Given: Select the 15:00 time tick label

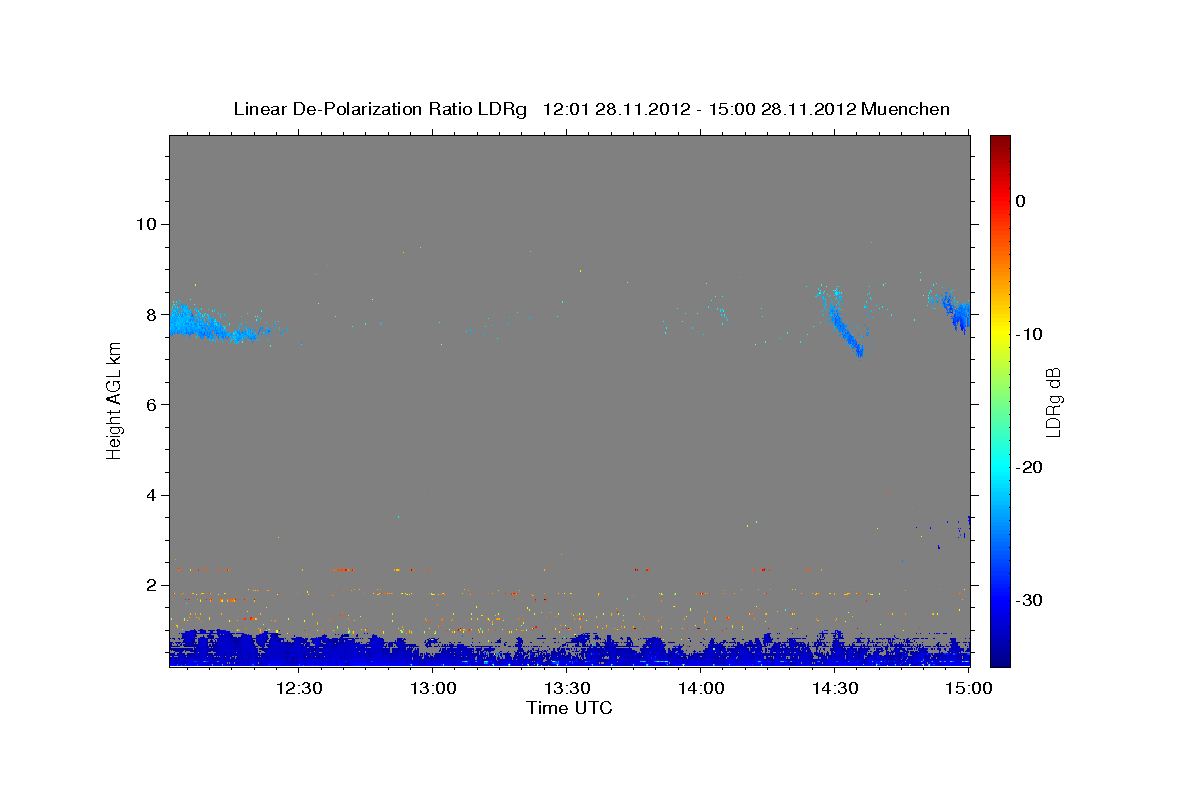Looking at the screenshot, I should 969,688.
